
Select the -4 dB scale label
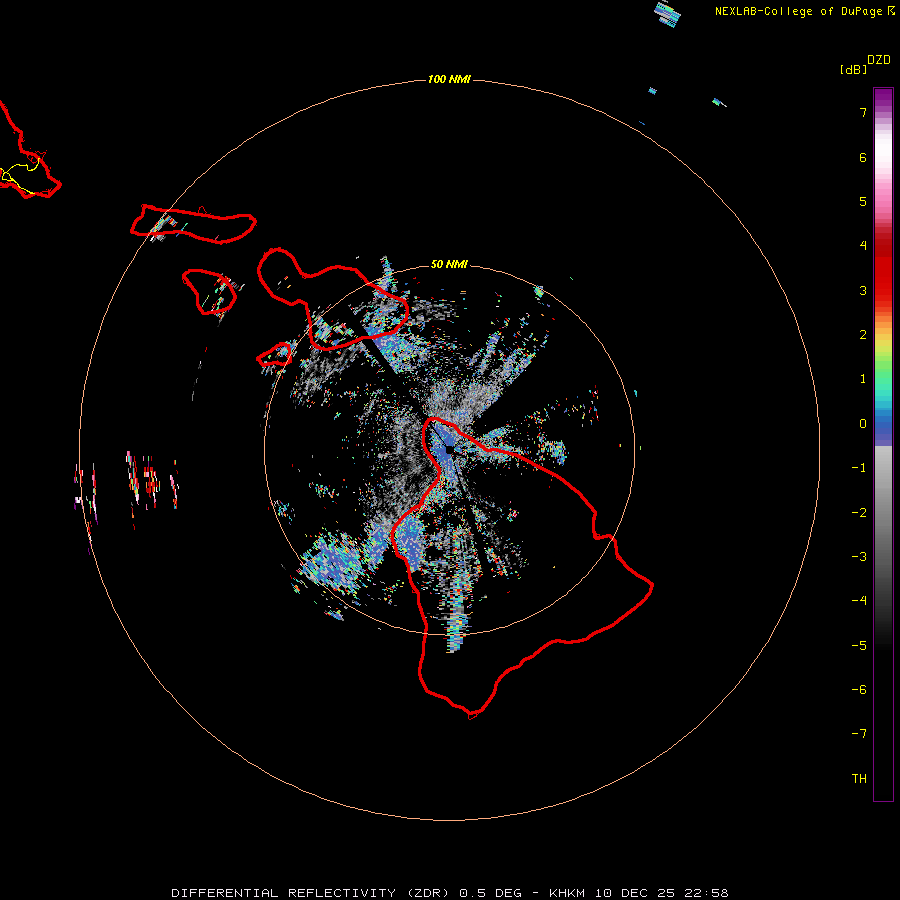point(859,600)
